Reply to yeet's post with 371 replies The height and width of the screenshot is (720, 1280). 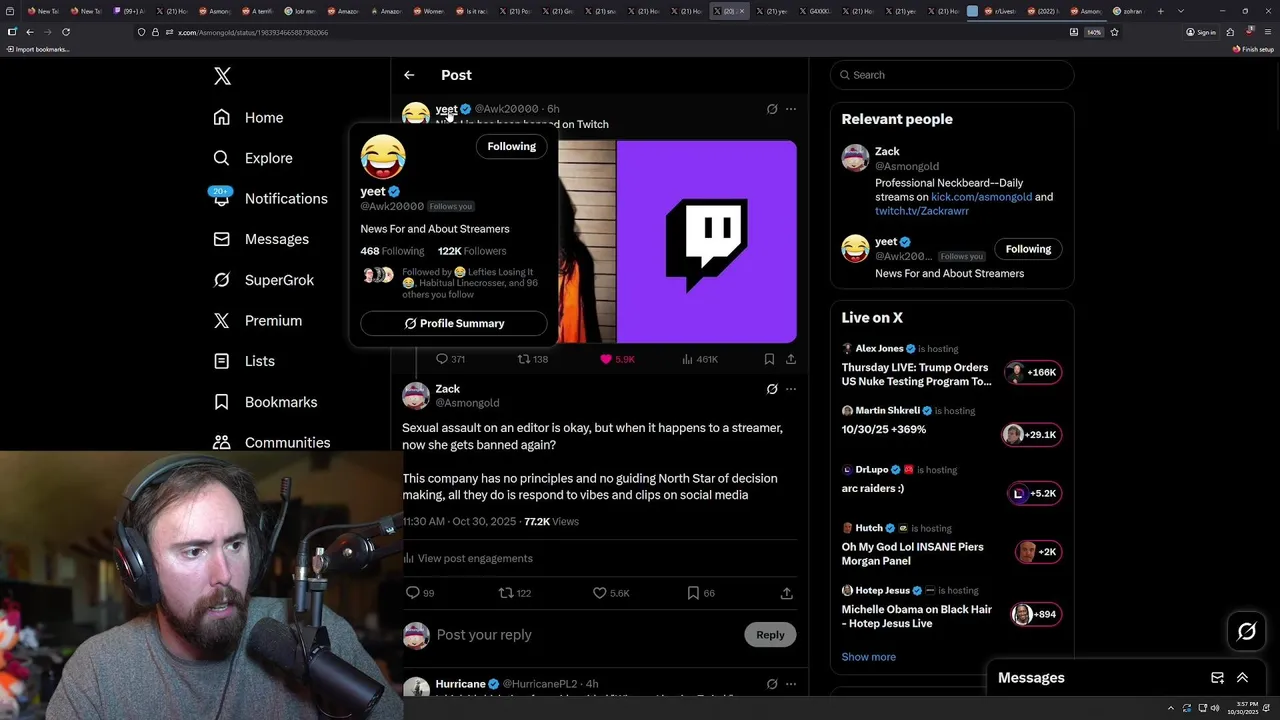point(450,359)
